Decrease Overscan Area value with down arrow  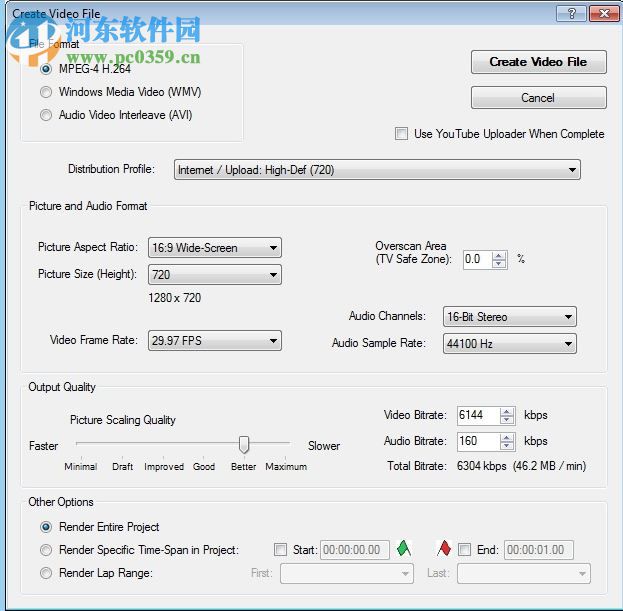pos(499,264)
